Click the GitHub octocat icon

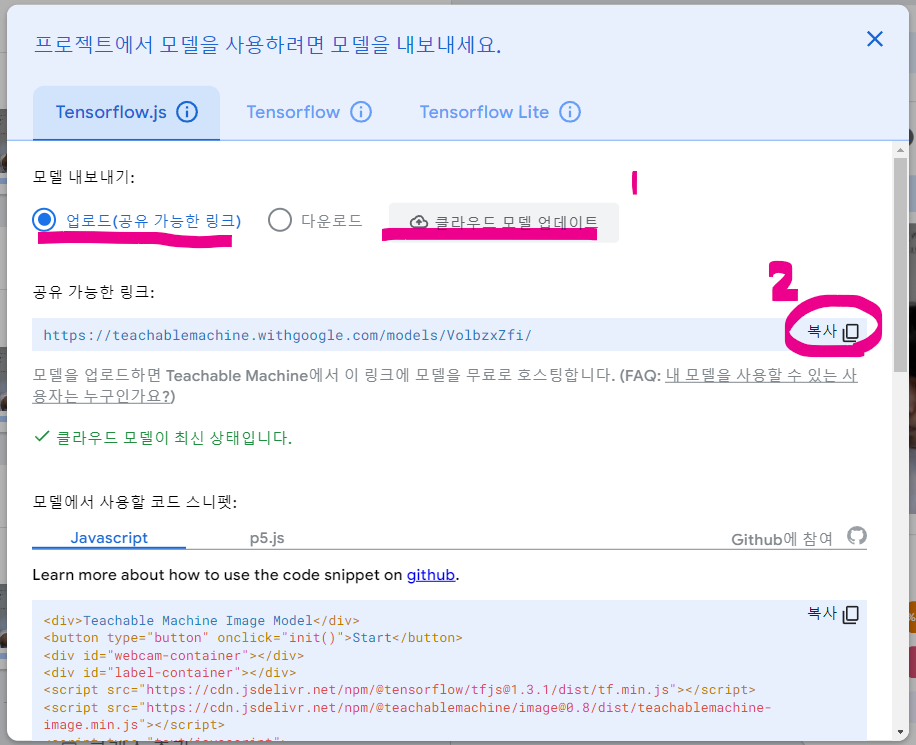point(856,536)
